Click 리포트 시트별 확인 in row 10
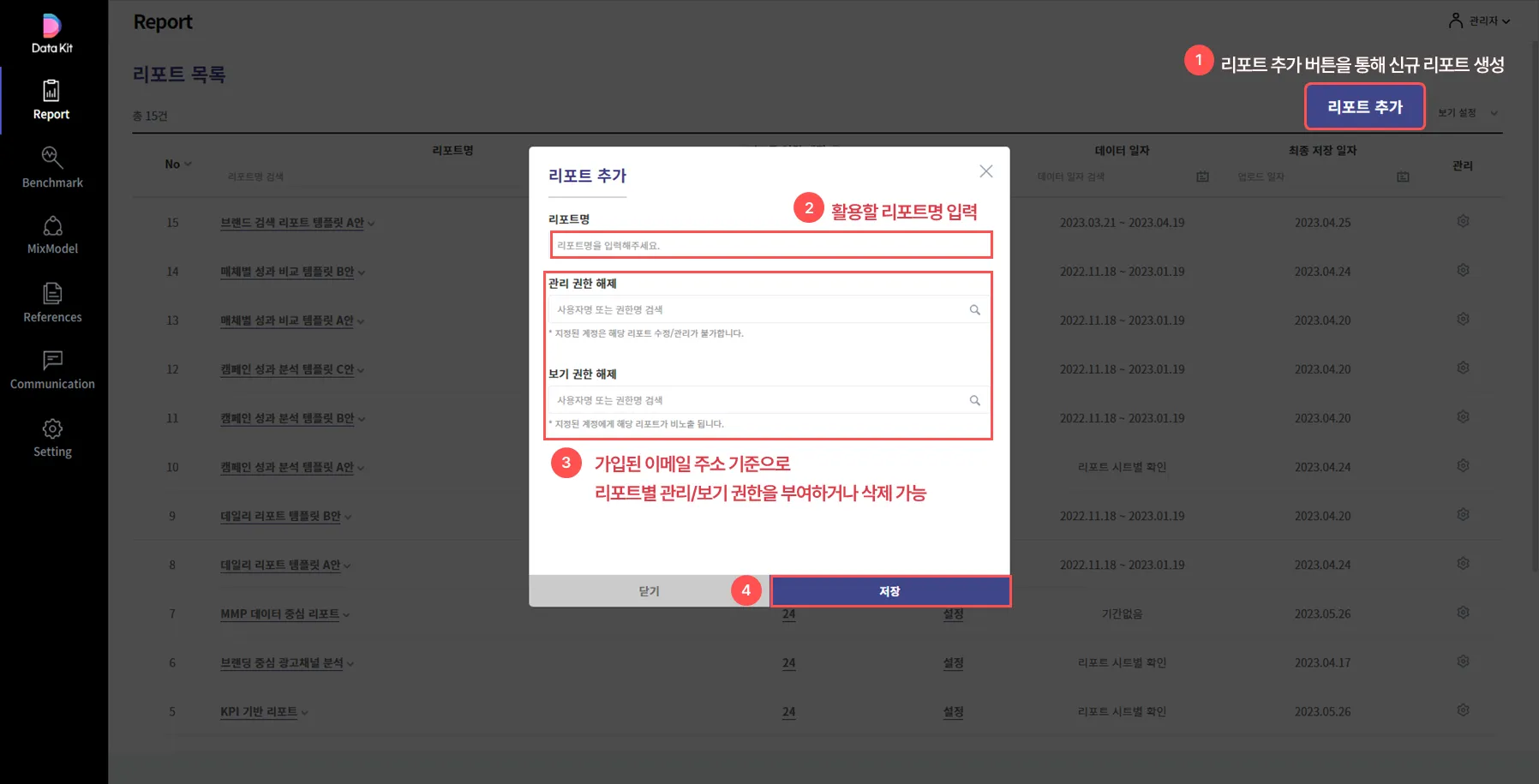1539x784 pixels. 1122,467
